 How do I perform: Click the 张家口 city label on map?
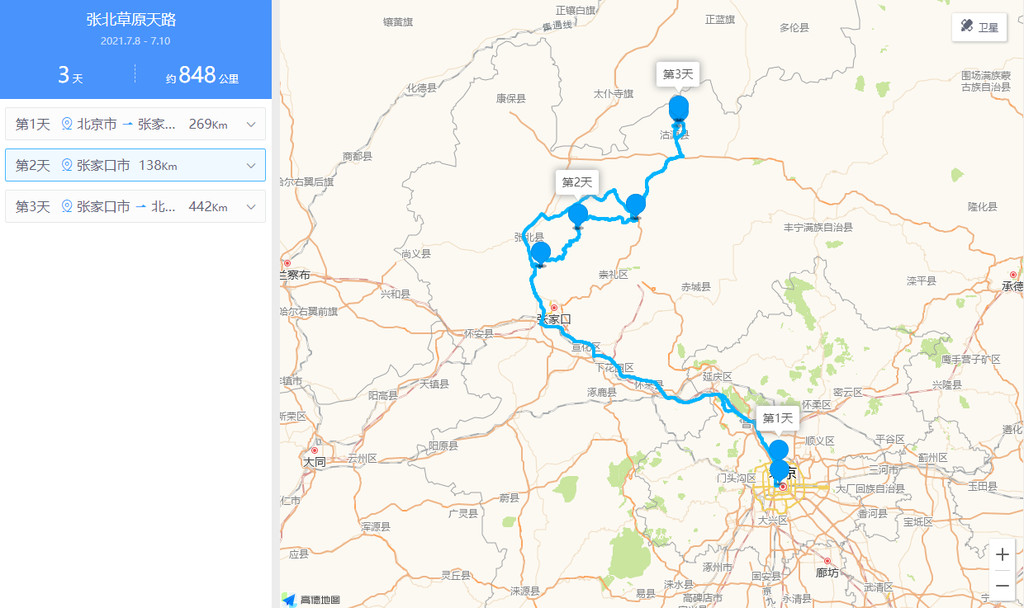554,319
